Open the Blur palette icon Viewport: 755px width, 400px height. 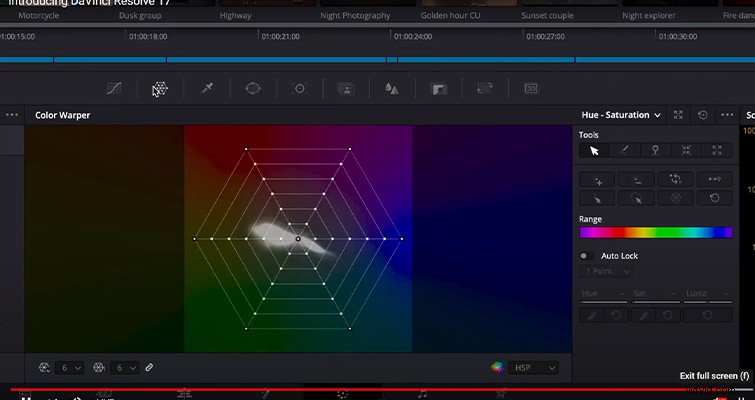[x=392, y=89]
